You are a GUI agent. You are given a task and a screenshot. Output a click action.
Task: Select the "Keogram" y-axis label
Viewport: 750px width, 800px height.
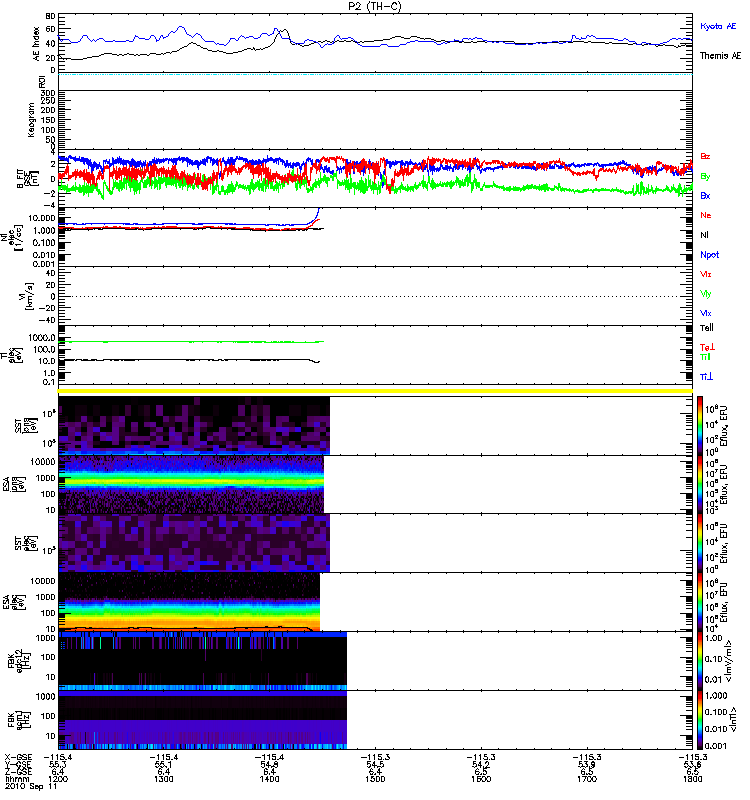click(31, 120)
